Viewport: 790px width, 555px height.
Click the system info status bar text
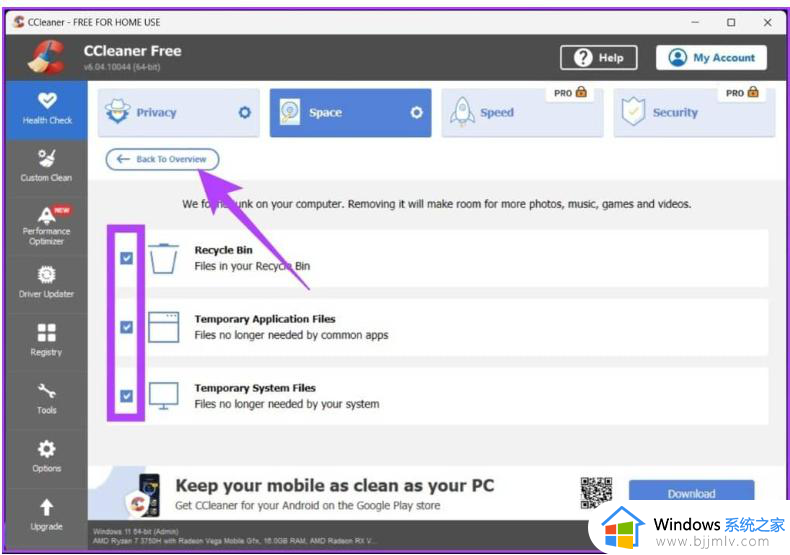click(235, 536)
